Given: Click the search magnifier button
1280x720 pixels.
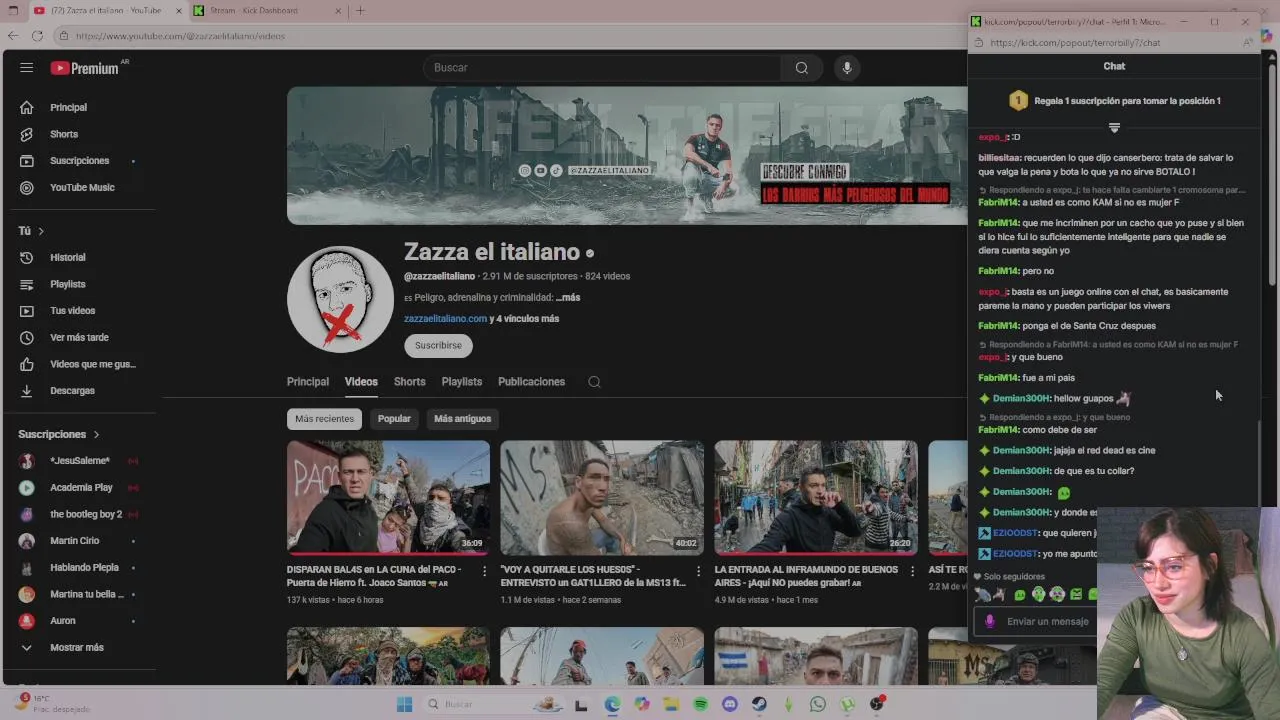Looking at the screenshot, I should (x=801, y=68).
